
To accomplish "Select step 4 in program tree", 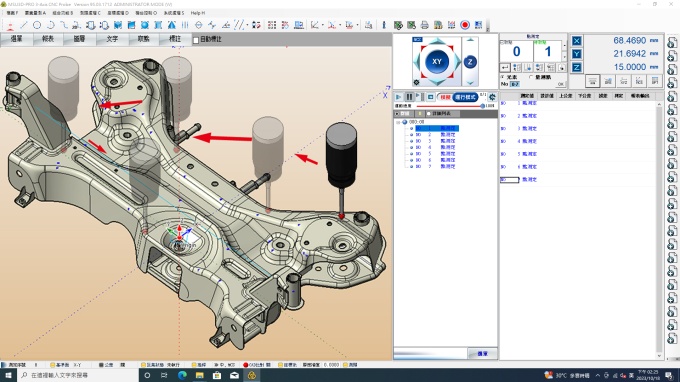I will (x=434, y=147).
